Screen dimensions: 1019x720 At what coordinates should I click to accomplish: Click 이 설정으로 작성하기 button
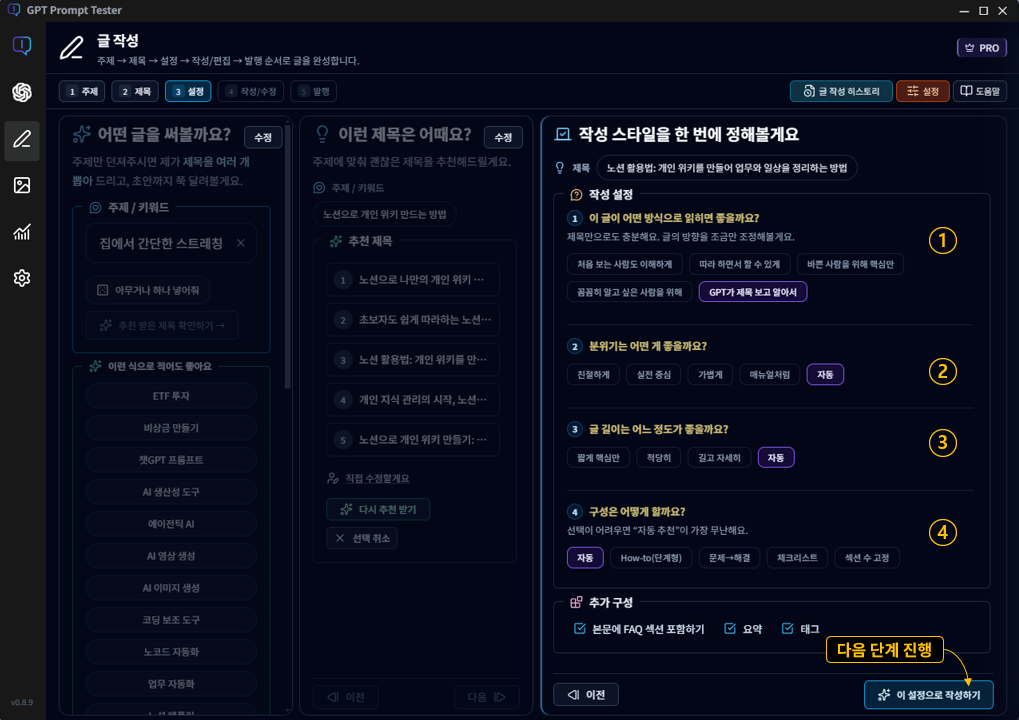click(x=928, y=694)
